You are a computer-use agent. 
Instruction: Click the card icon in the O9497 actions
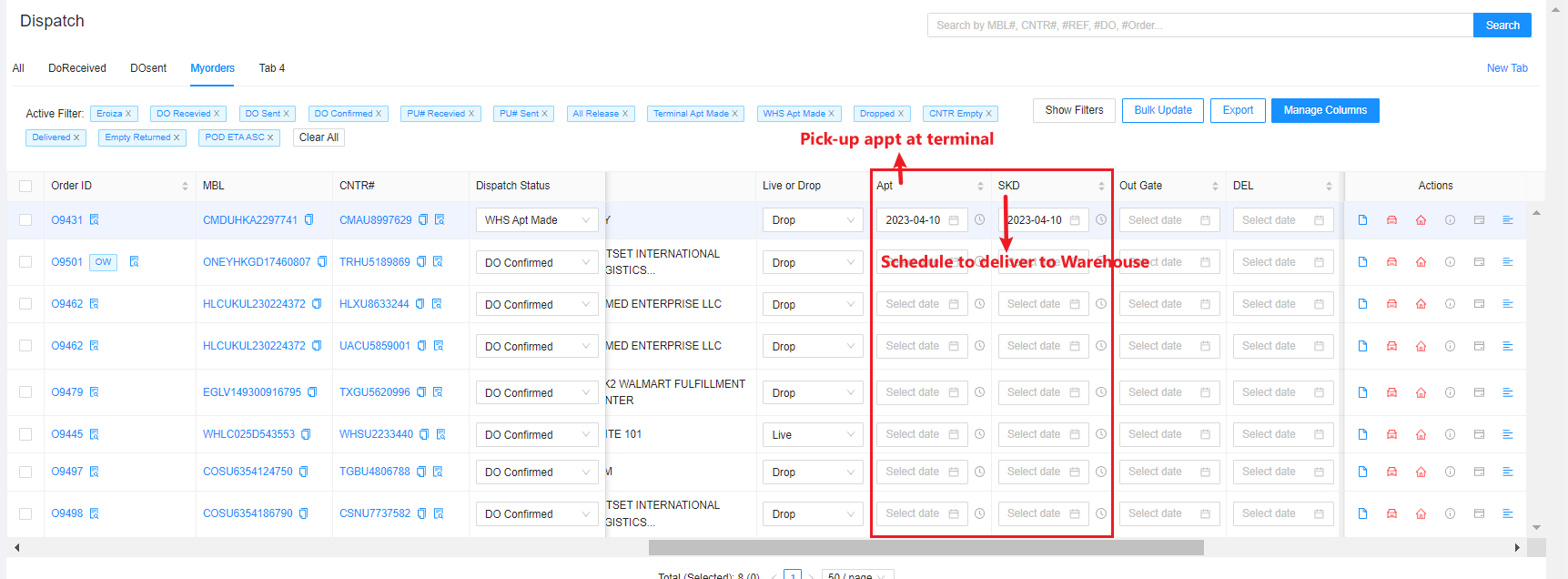(x=1479, y=472)
